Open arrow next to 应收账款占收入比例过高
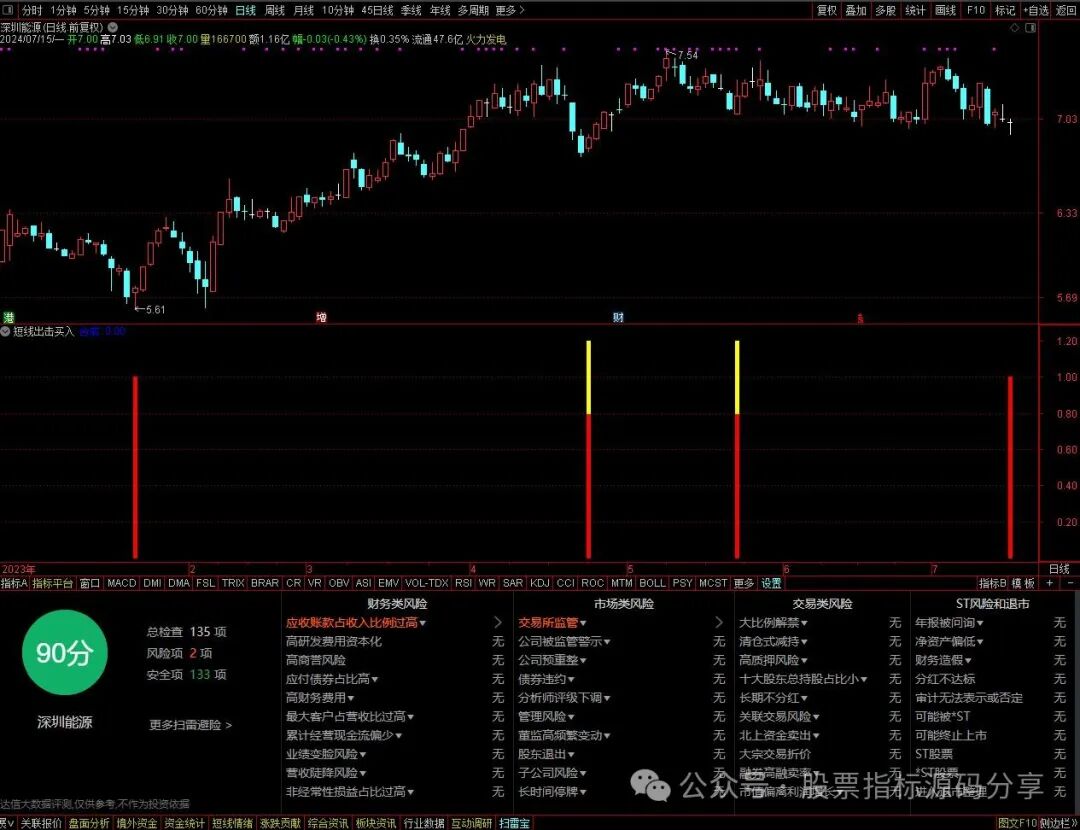The image size is (1080, 830). click(498, 623)
